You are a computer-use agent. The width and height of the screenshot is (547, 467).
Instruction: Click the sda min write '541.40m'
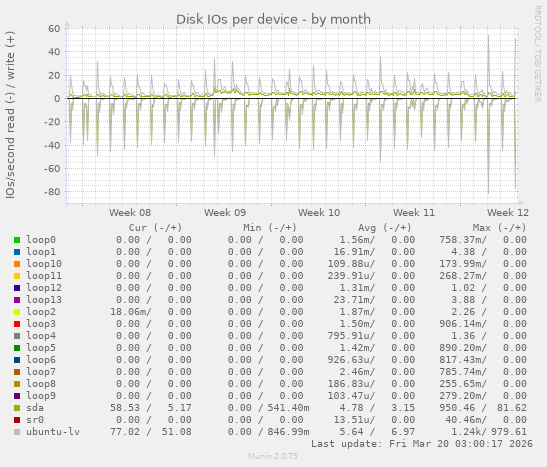[x=288, y=408]
